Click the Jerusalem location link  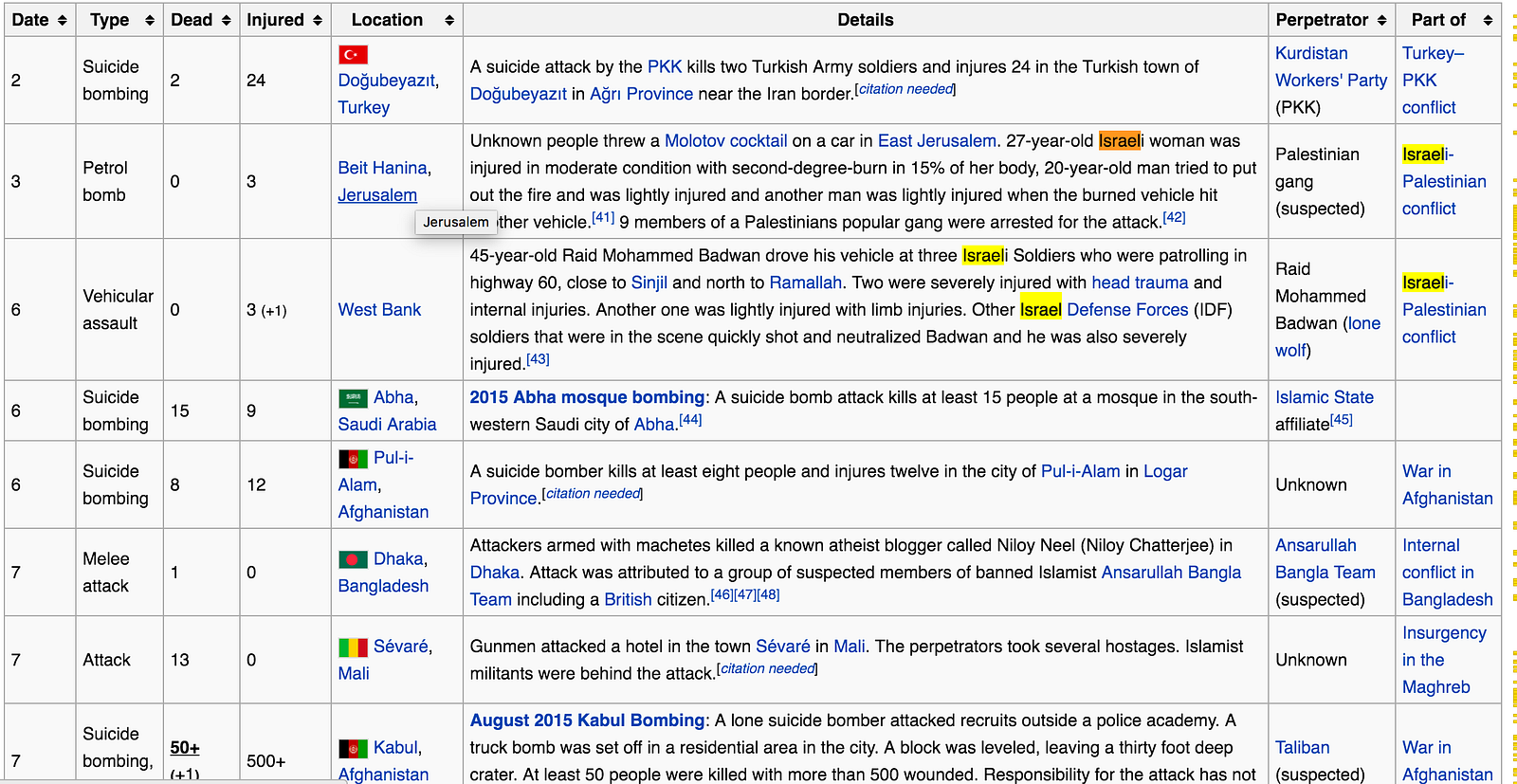click(x=377, y=195)
